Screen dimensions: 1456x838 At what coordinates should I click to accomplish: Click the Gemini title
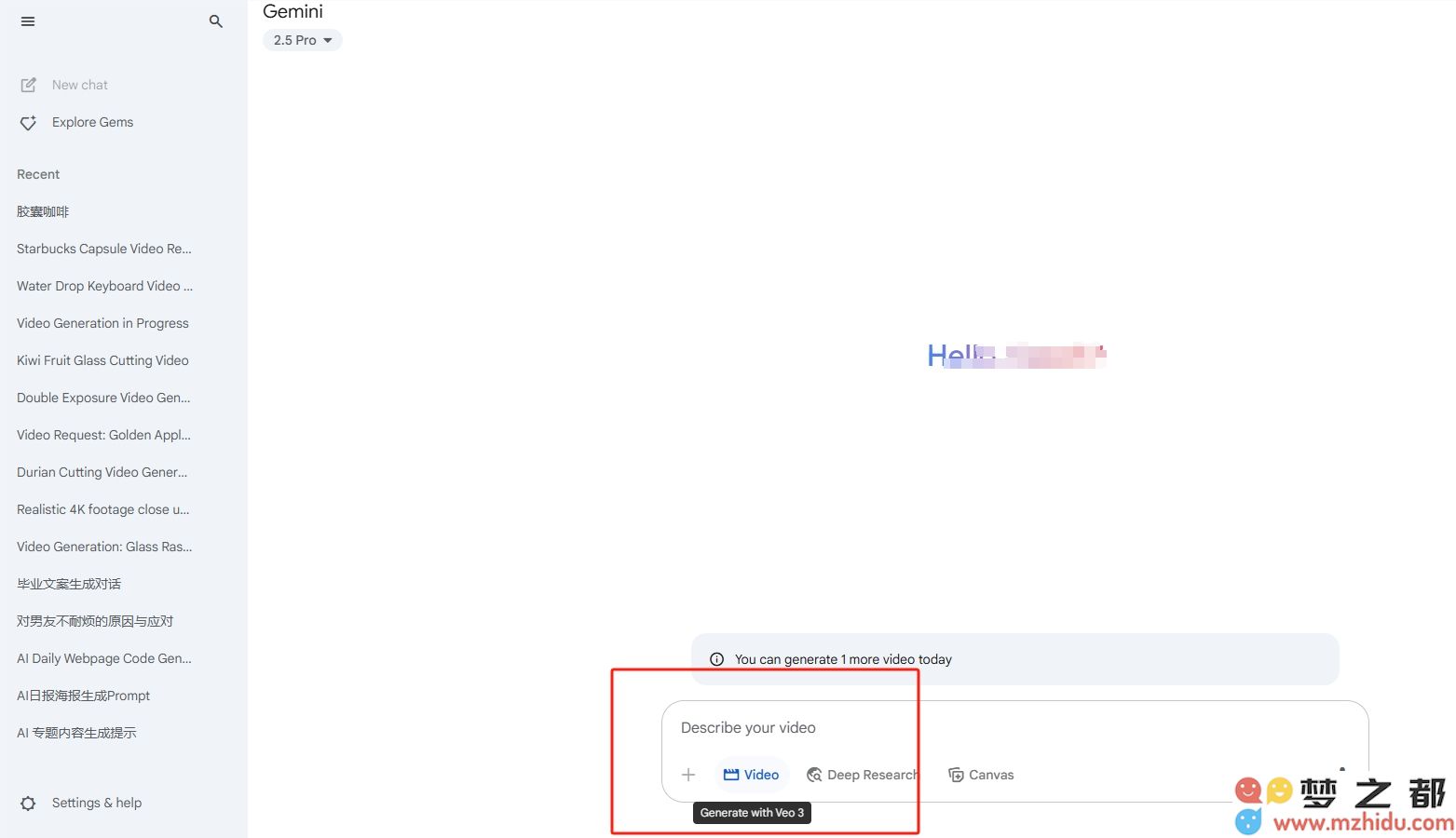pyautogui.click(x=293, y=11)
